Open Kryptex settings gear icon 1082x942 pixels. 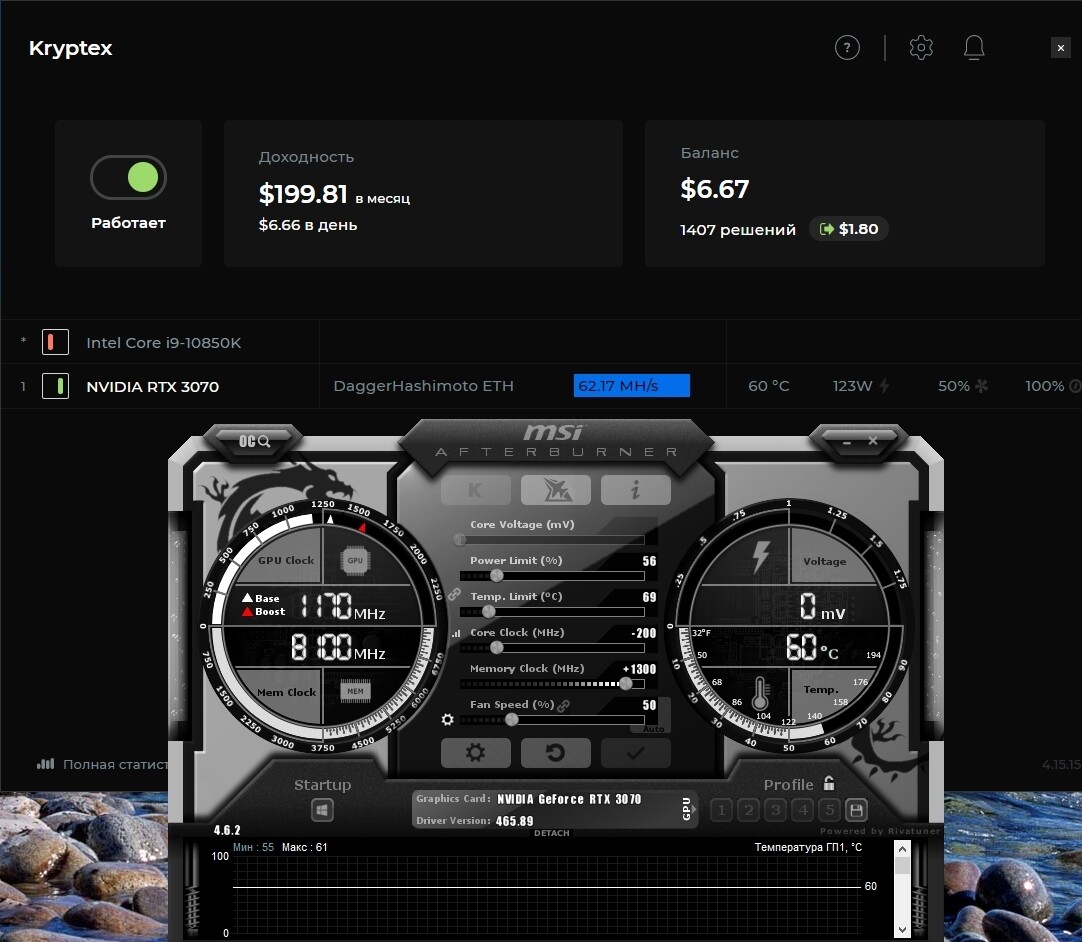tap(921, 48)
